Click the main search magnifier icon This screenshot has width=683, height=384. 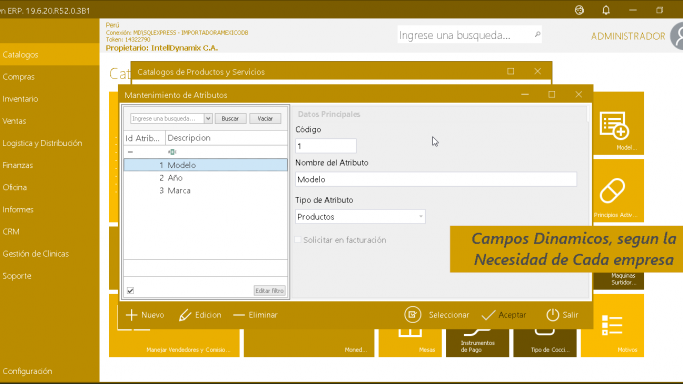[x=537, y=35]
